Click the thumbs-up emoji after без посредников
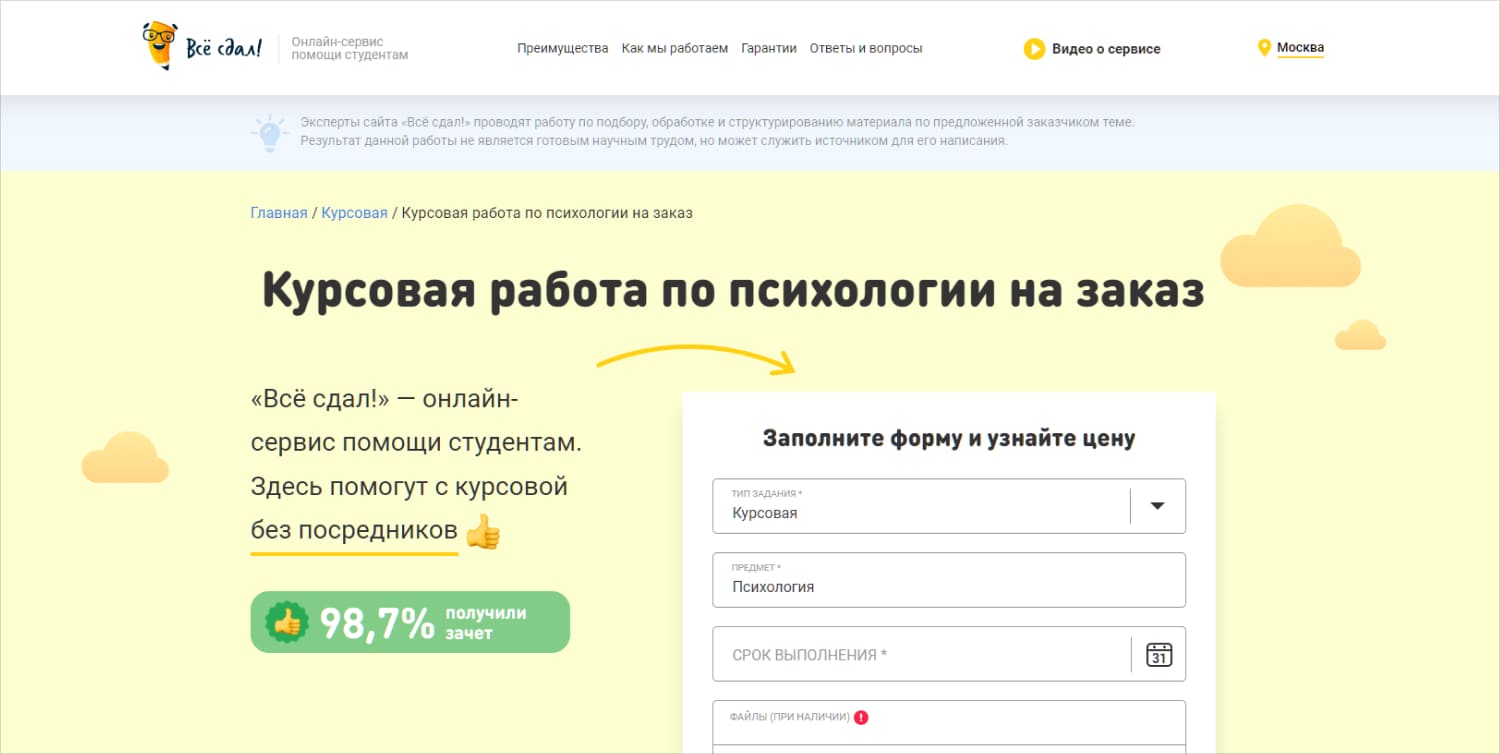The width and height of the screenshot is (1500, 754). click(x=482, y=531)
